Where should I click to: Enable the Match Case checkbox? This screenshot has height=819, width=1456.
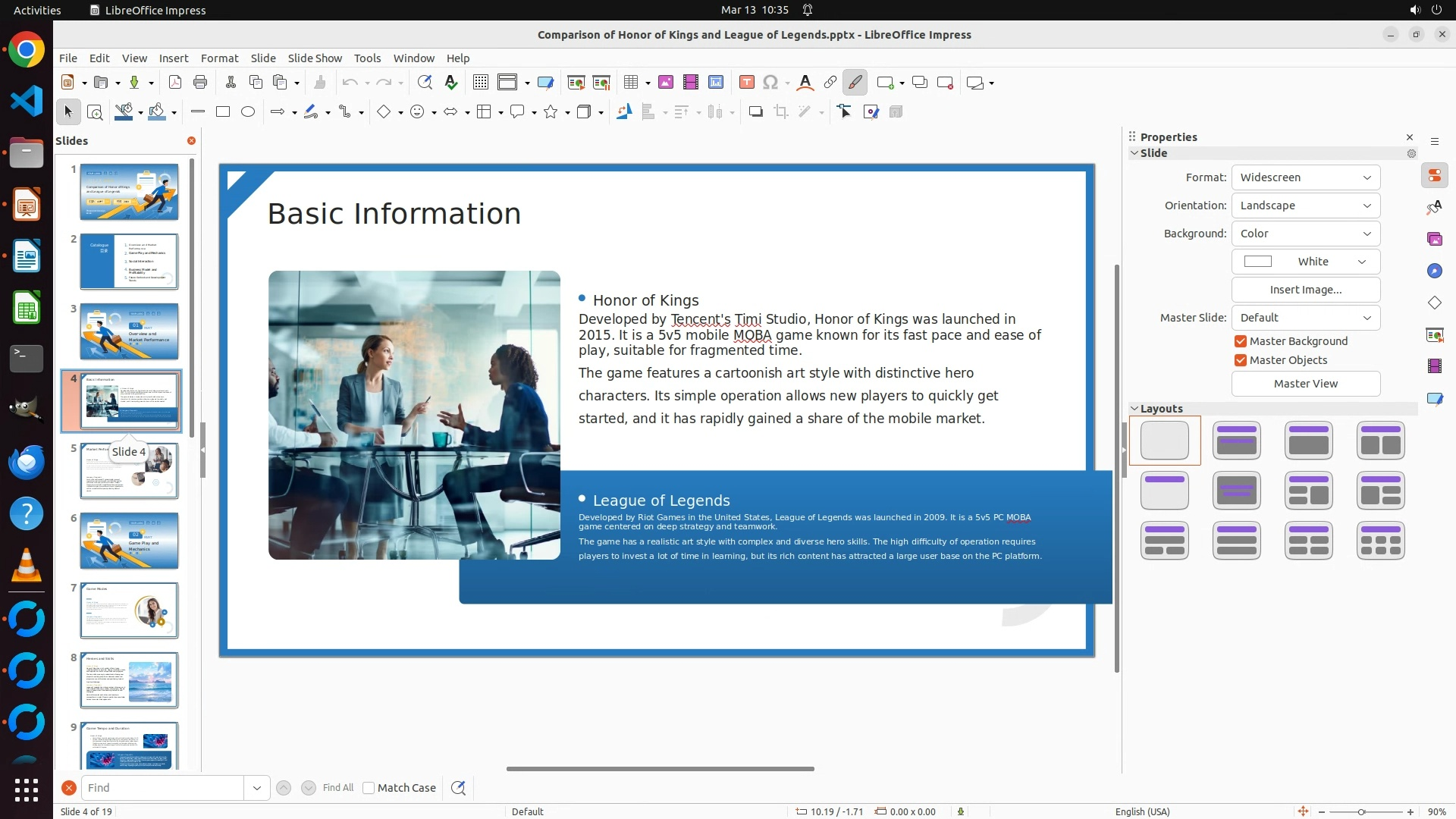[x=369, y=788]
